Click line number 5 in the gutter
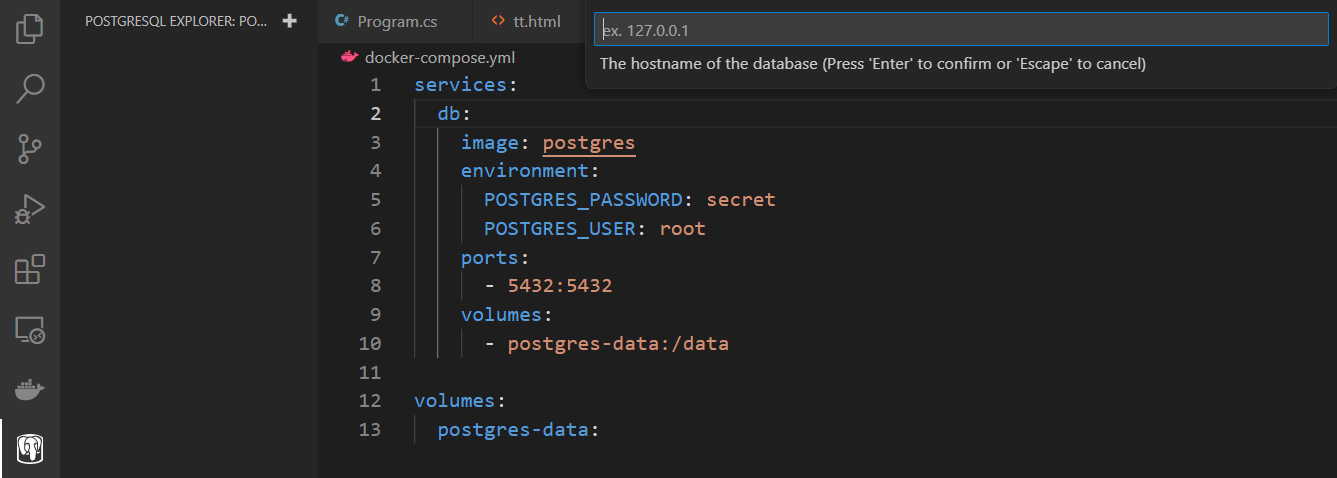 pos(375,200)
